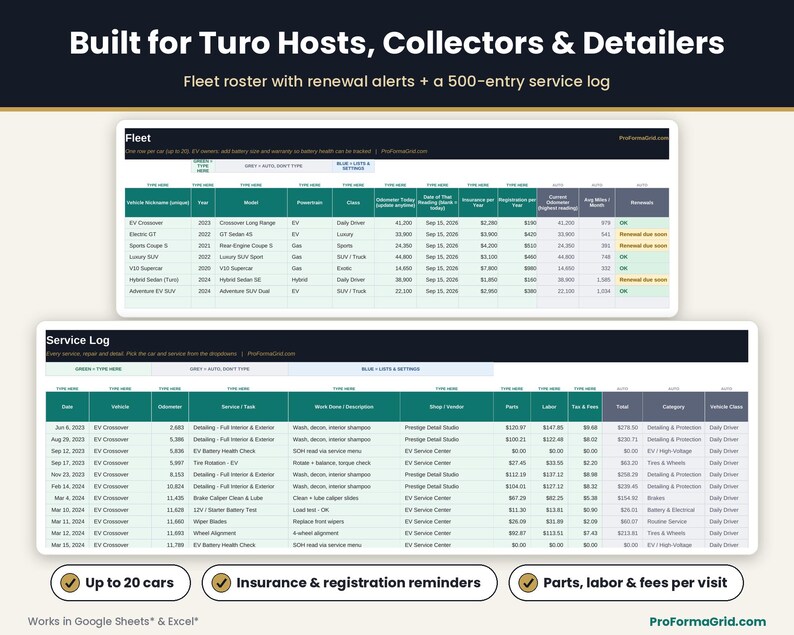Screen dimensions: 794x635
Task: Click the Luxury SUV nickname cell
Action: click(158, 257)
